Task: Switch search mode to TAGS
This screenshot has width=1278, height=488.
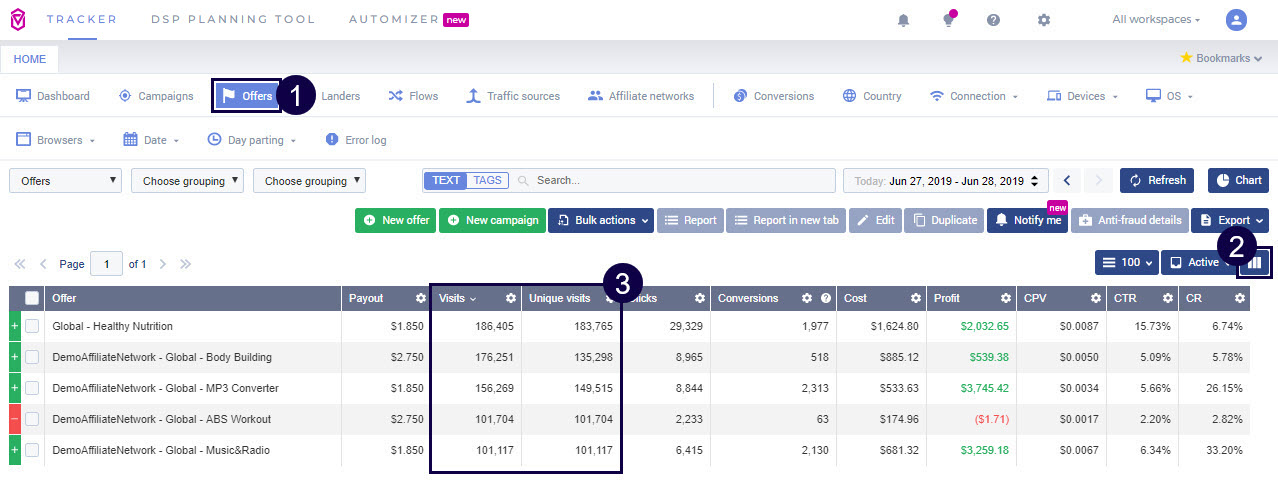Action: click(x=487, y=180)
